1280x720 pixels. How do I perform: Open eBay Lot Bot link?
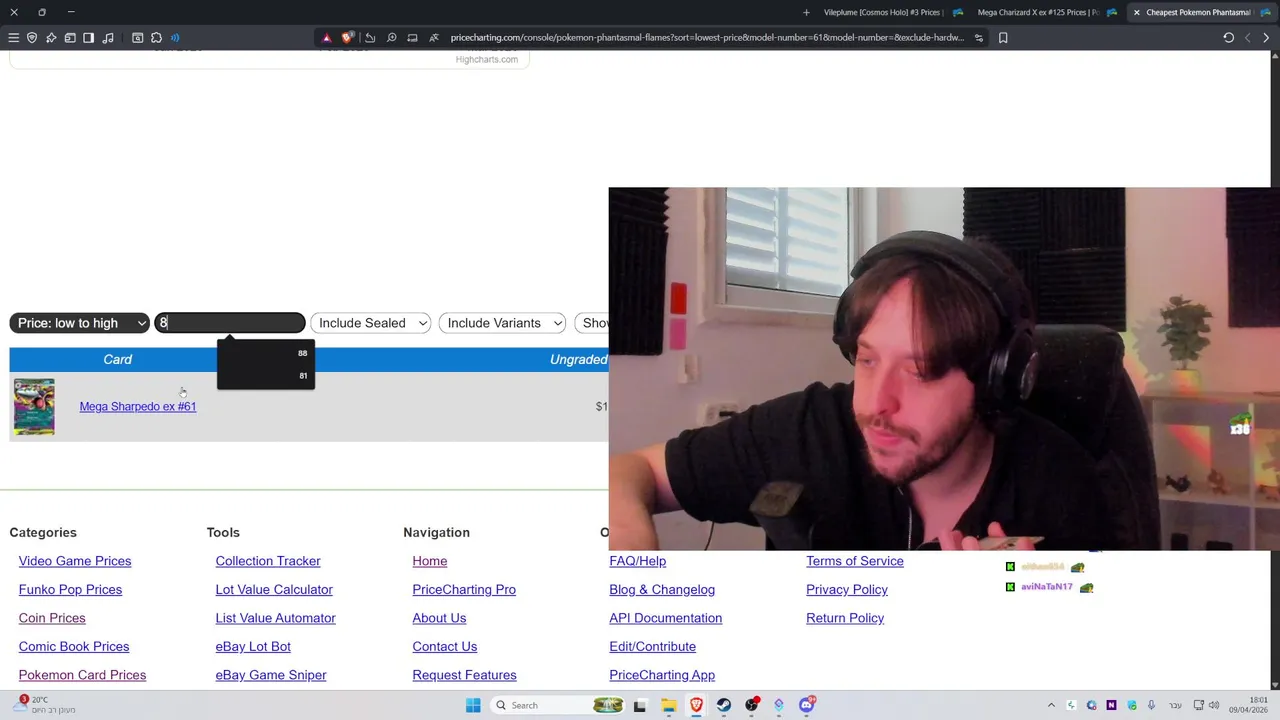(253, 646)
